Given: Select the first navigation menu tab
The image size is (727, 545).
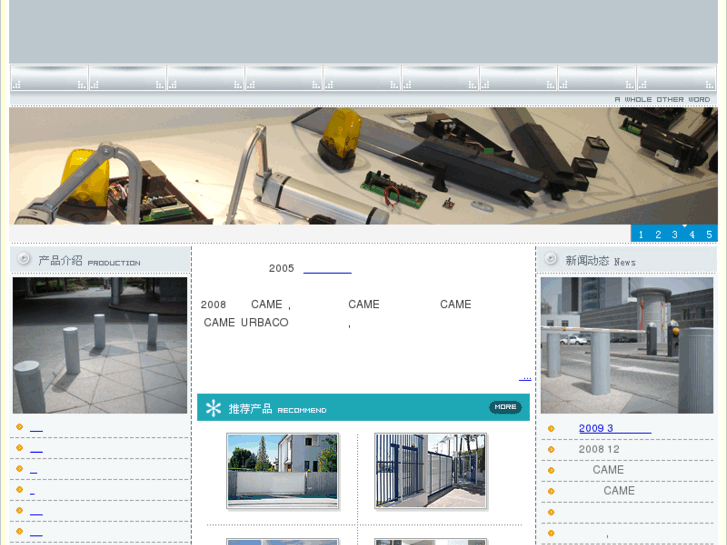Looking at the screenshot, I should coord(49,78).
